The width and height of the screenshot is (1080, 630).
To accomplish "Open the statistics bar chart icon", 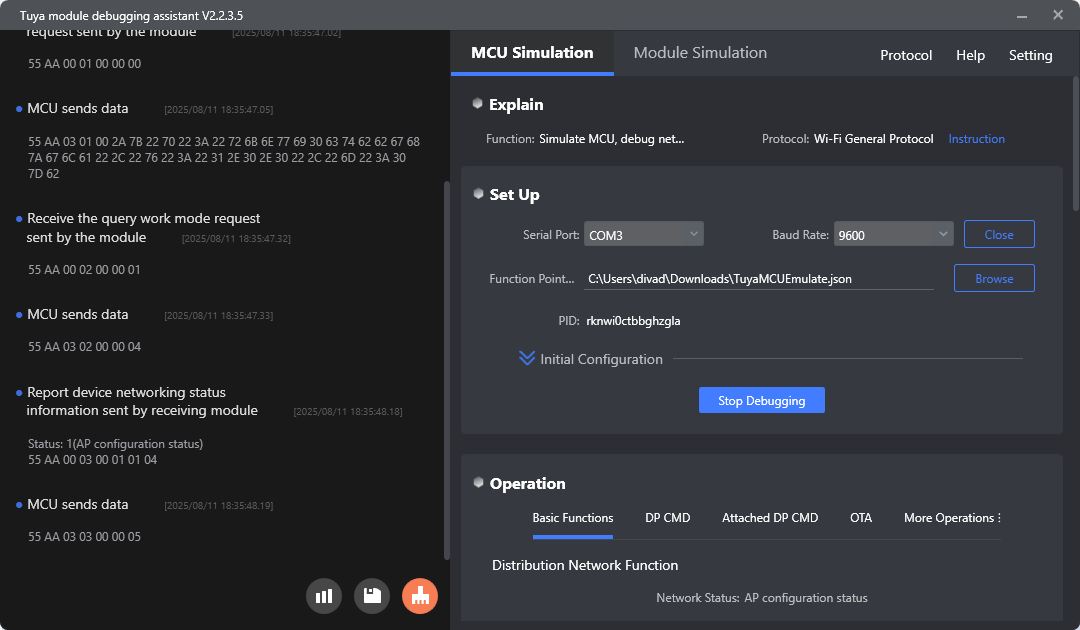I will click(324, 596).
